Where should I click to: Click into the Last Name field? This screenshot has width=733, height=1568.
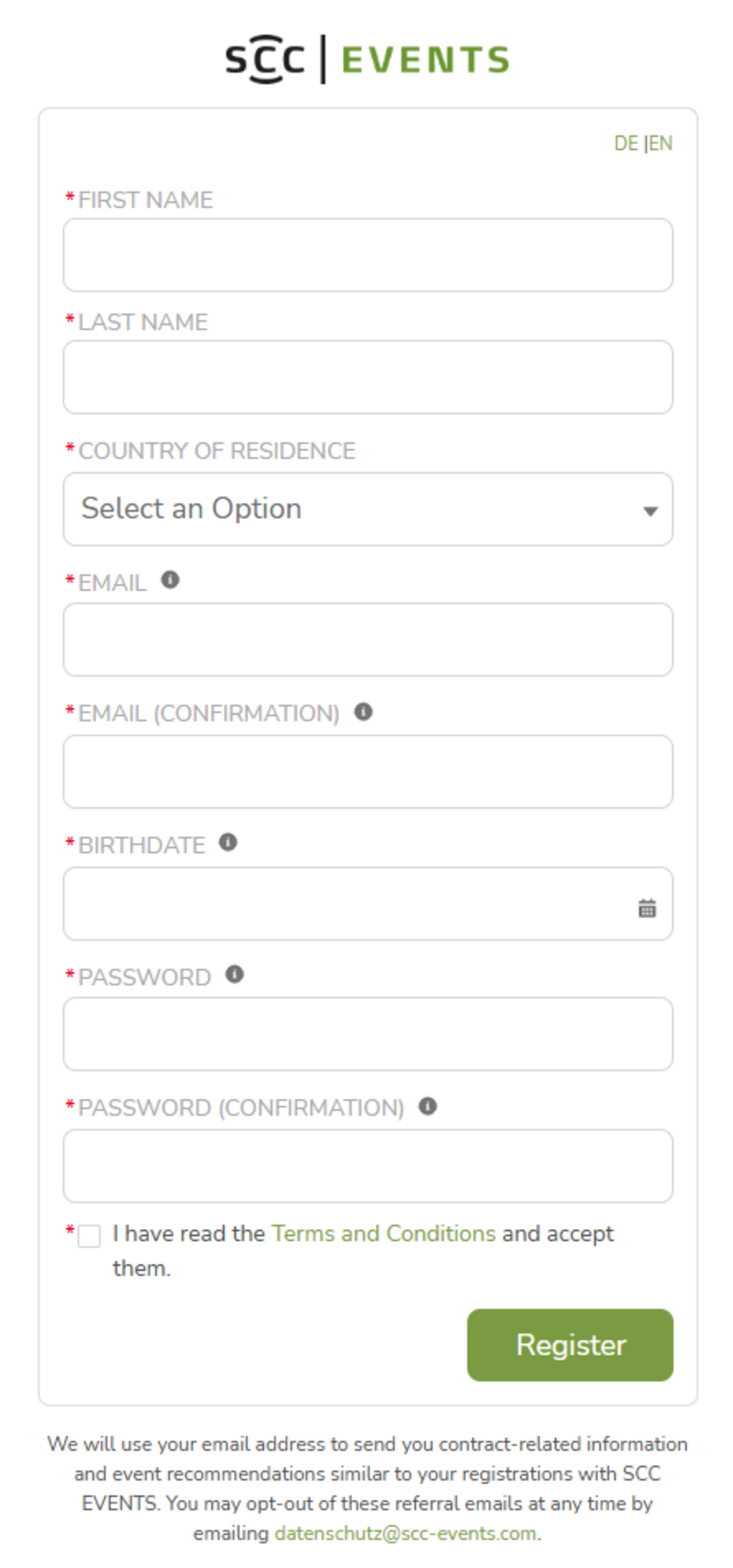coord(367,378)
